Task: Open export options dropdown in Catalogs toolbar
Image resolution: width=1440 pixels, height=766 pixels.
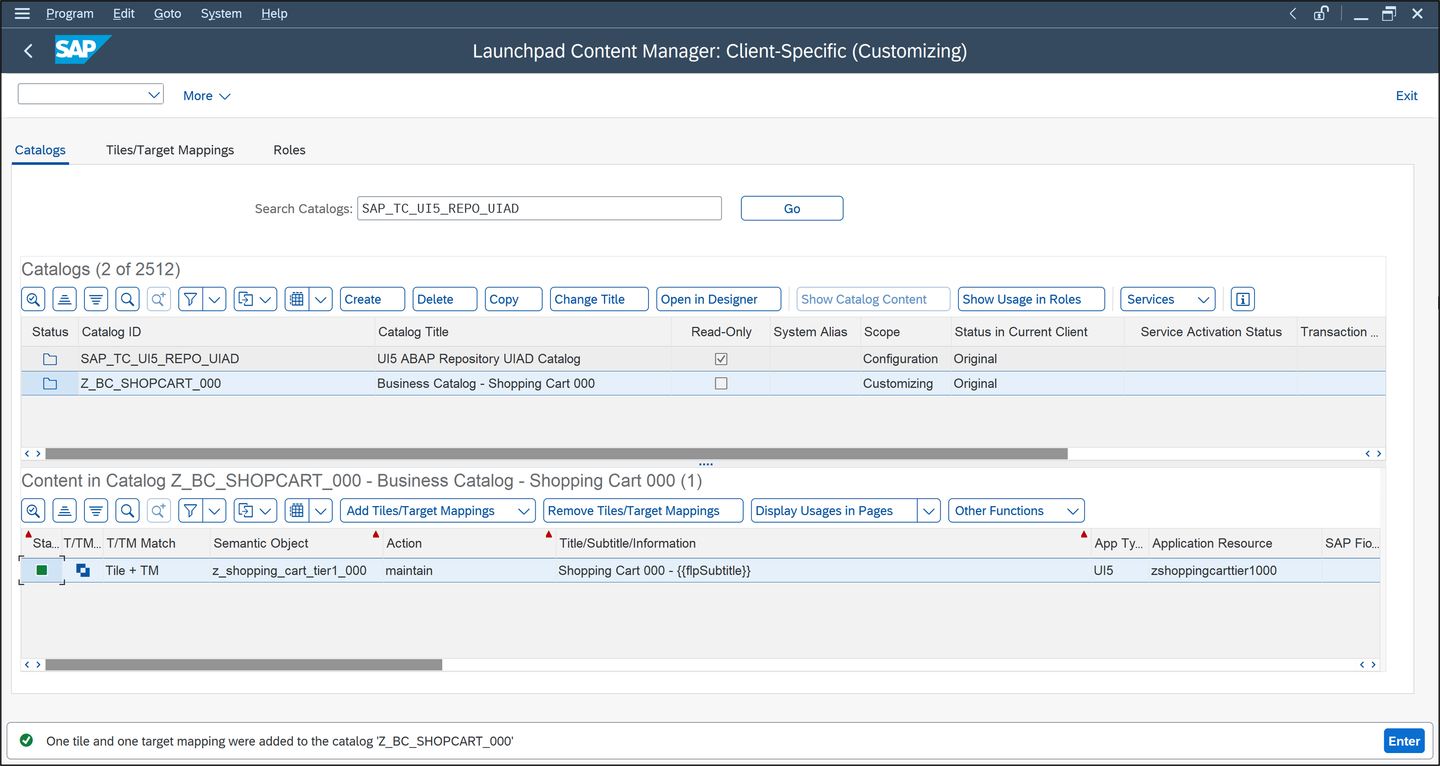Action: [266, 299]
